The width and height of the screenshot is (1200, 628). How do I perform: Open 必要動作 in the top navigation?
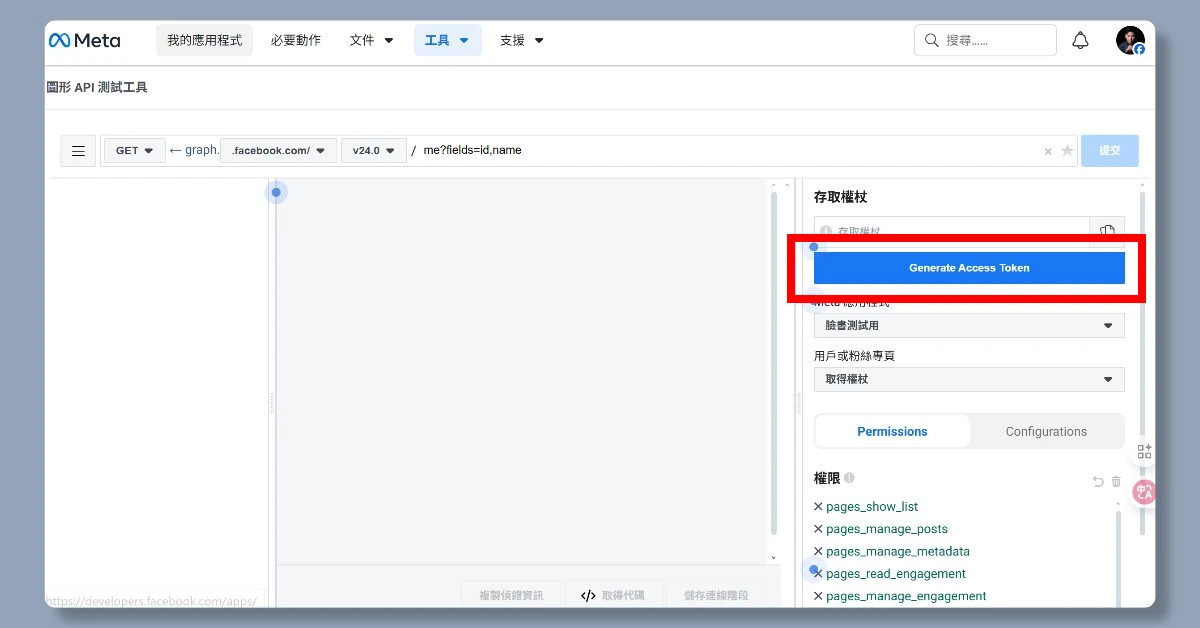tap(296, 40)
